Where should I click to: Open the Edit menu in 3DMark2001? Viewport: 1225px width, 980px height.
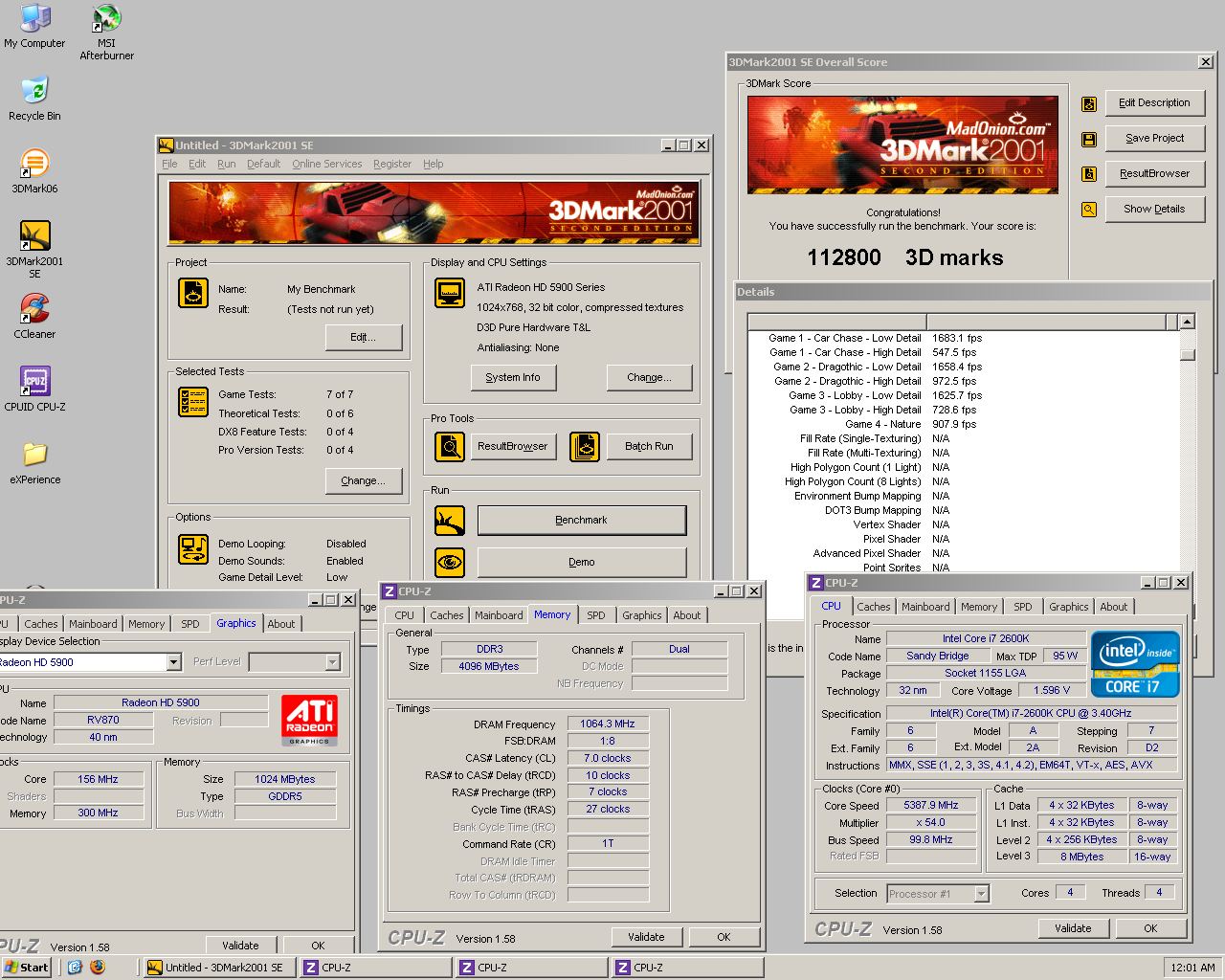click(197, 164)
